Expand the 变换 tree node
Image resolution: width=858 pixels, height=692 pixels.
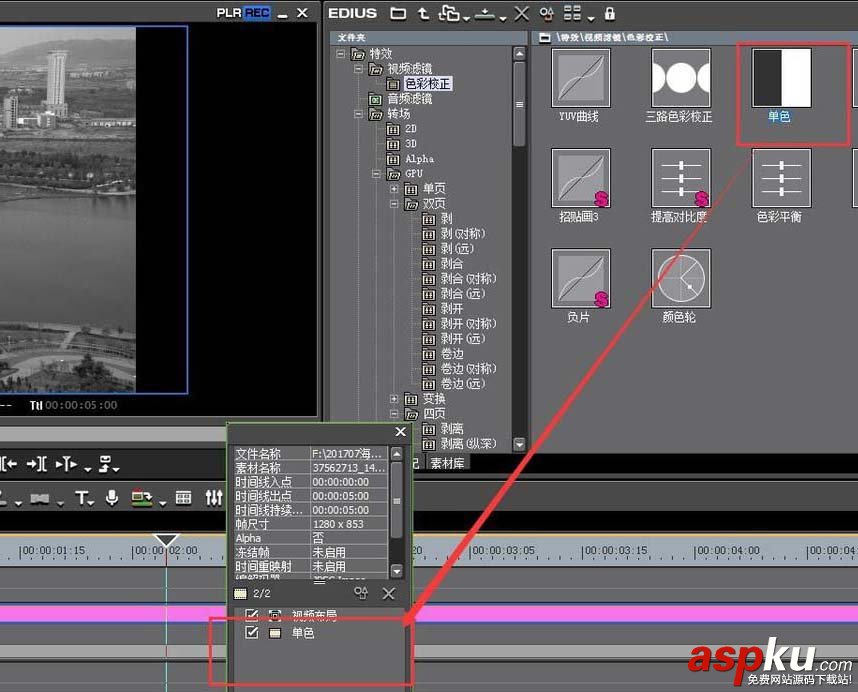393,399
